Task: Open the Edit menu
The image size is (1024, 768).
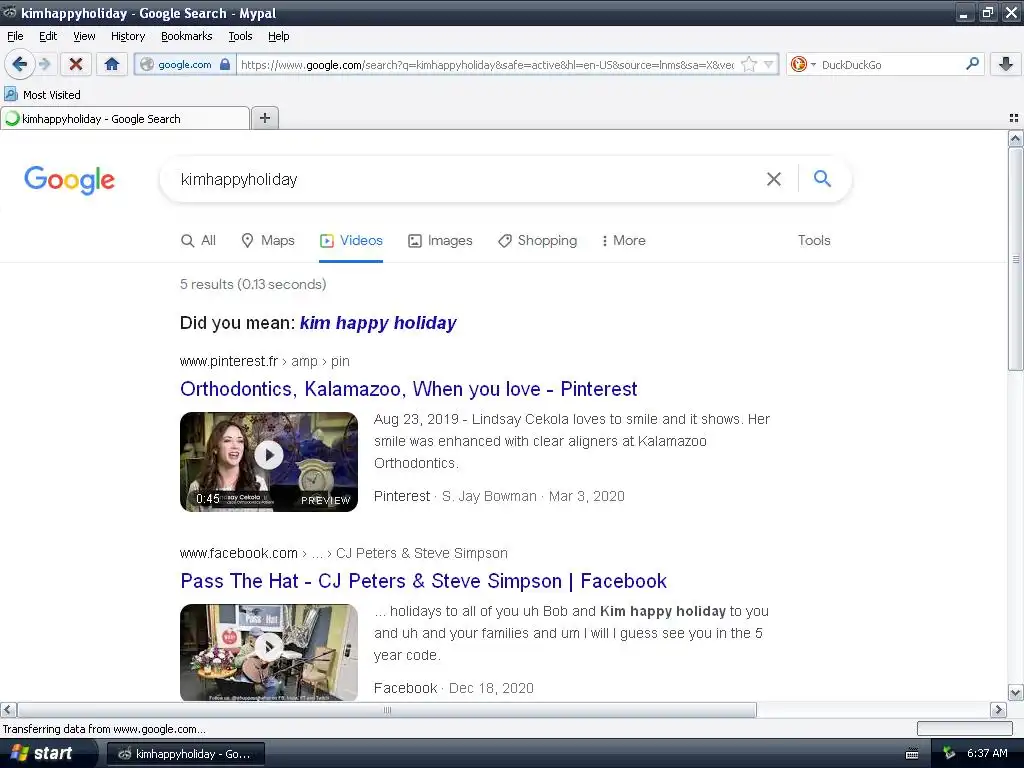Action: 48,36
